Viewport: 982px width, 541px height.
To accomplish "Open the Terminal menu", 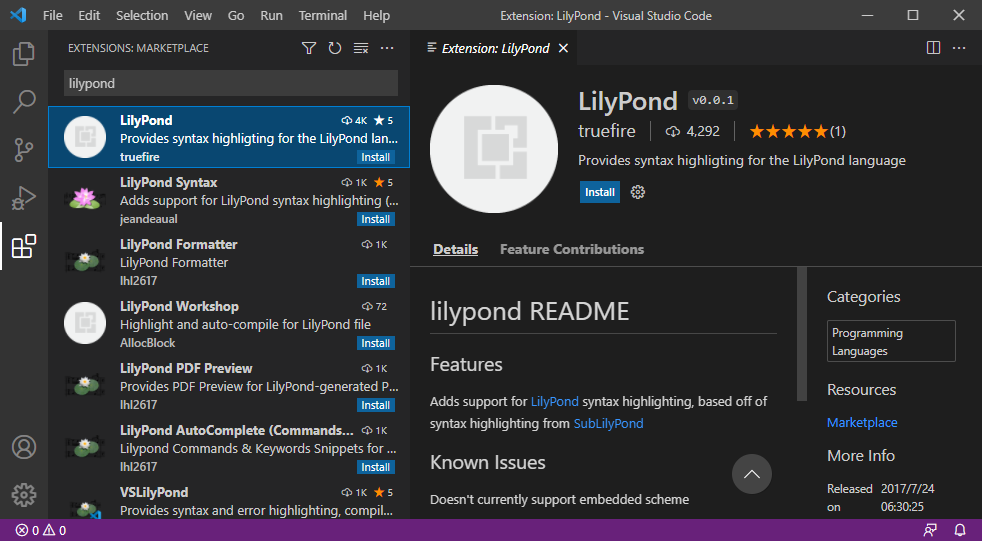I will [x=323, y=16].
